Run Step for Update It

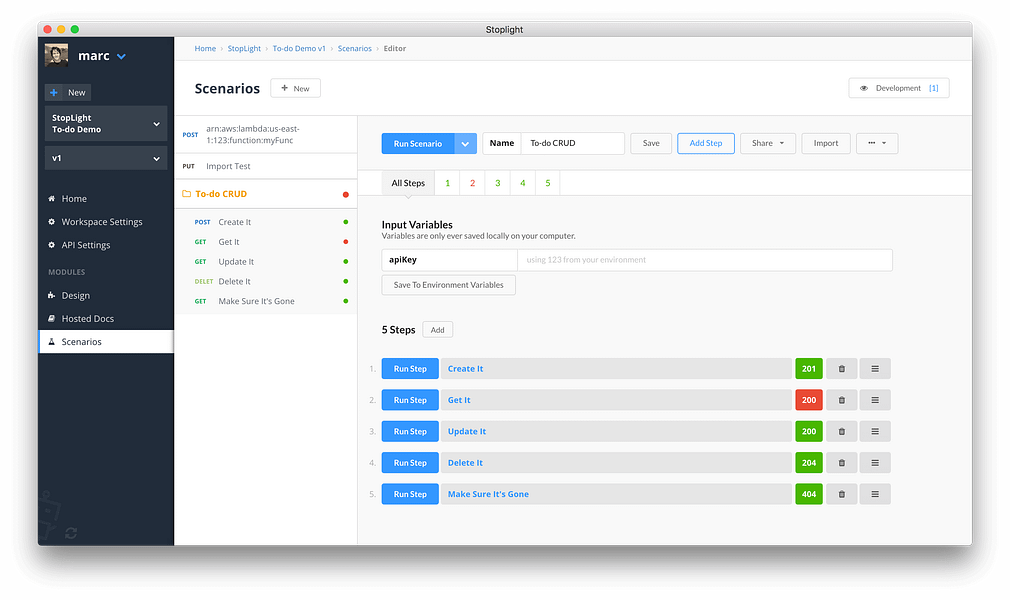pyautogui.click(x=410, y=431)
